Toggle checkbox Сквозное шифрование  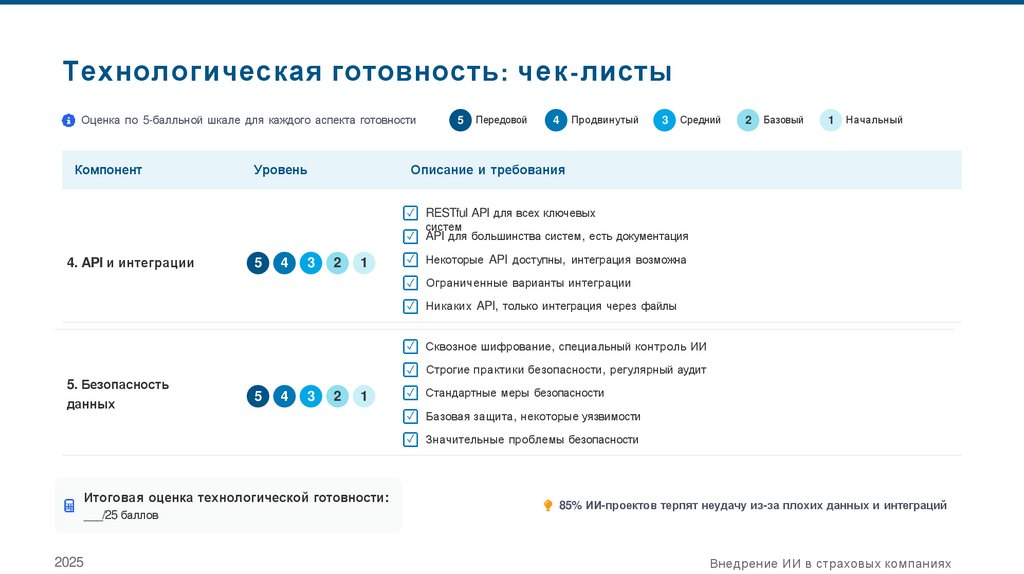(x=410, y=347)
